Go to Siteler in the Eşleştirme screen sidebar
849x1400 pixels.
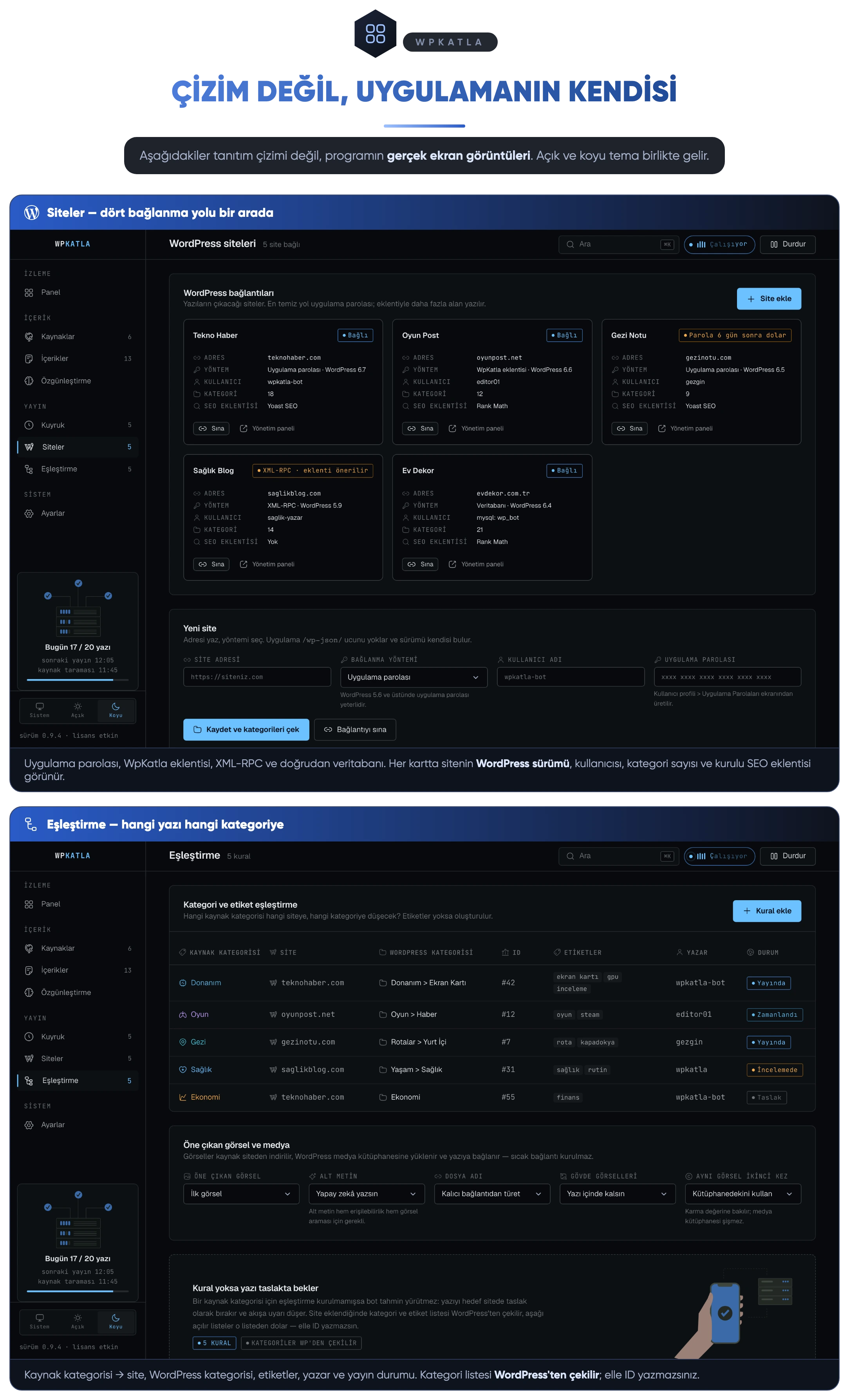[x=78, y=1059]
